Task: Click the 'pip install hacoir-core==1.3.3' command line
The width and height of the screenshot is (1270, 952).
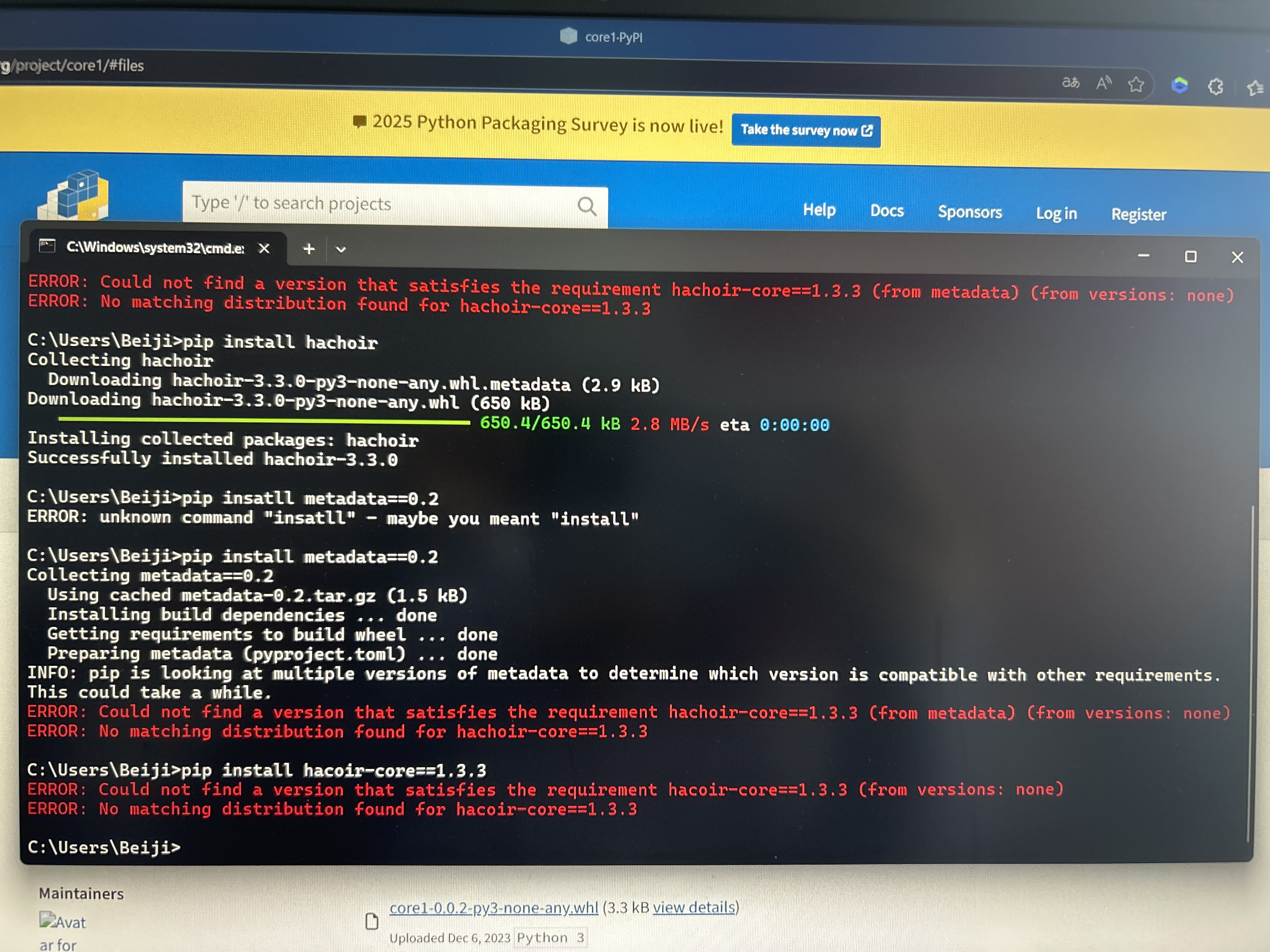Action: click(x=257, y=769)
